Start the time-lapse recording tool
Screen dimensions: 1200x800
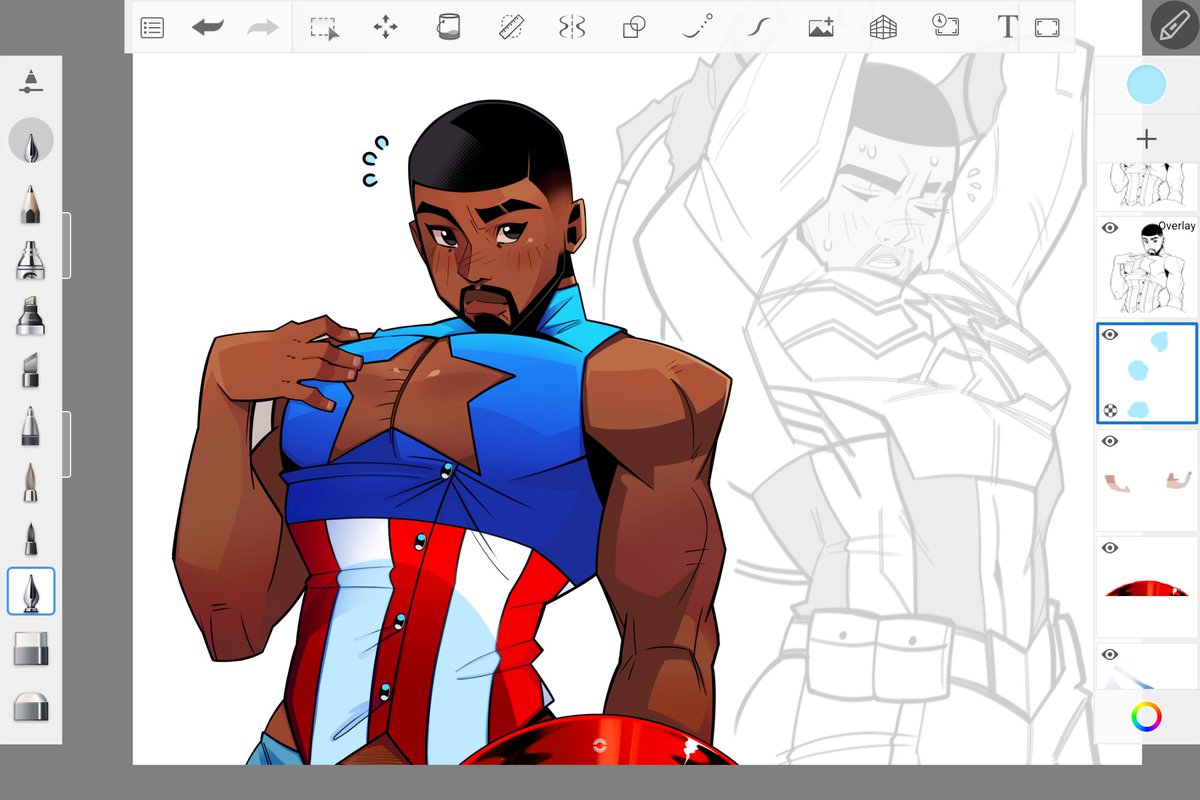pos(944,27)
